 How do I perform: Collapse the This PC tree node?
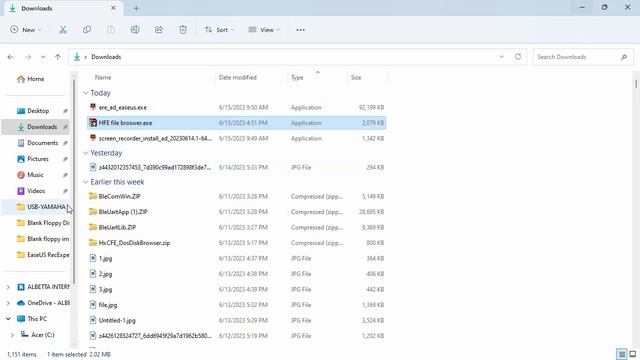[x=8, y=319]
